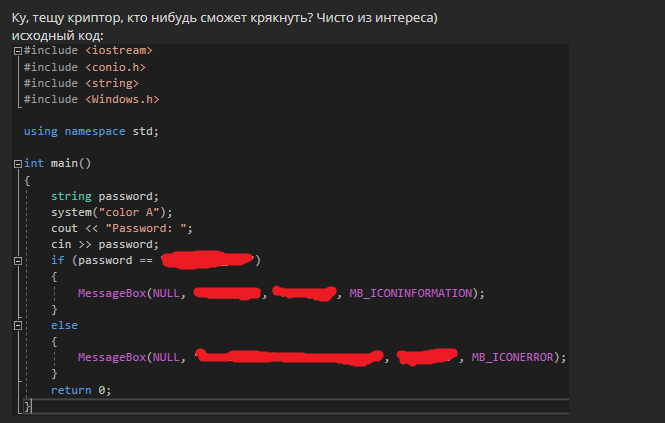This screenshot has height=423, width=665.
Task: Click the <iostream> include header
Action: coord(119,50)
